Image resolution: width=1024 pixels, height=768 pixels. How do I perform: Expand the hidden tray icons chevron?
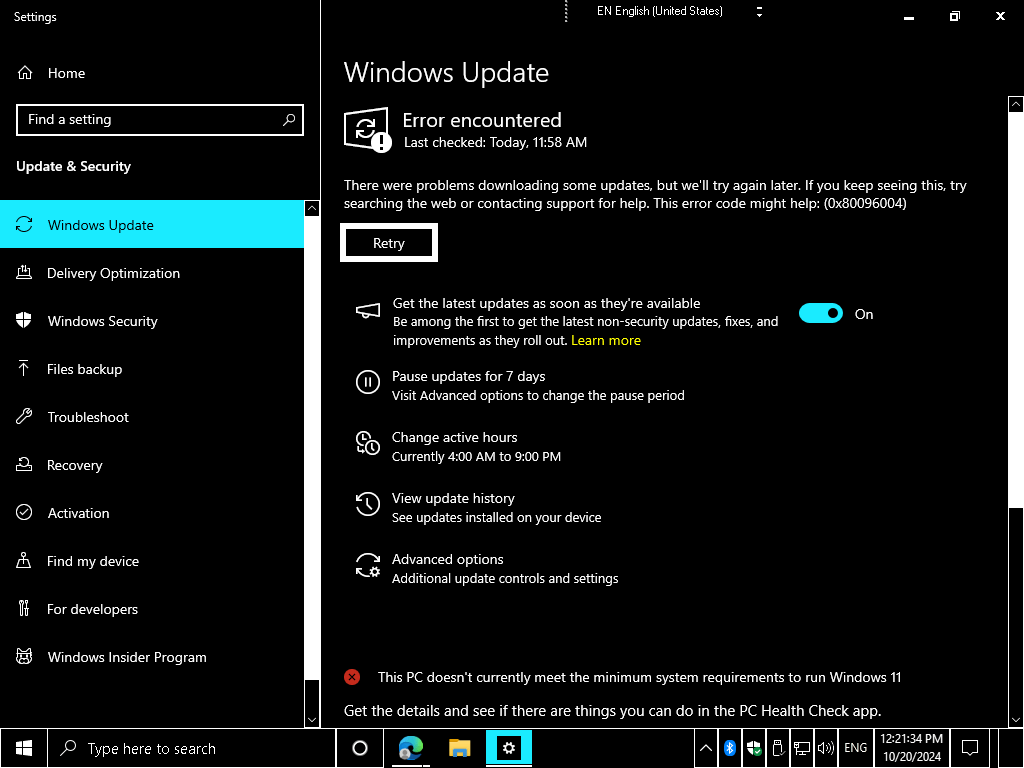[x=706, y=748]
